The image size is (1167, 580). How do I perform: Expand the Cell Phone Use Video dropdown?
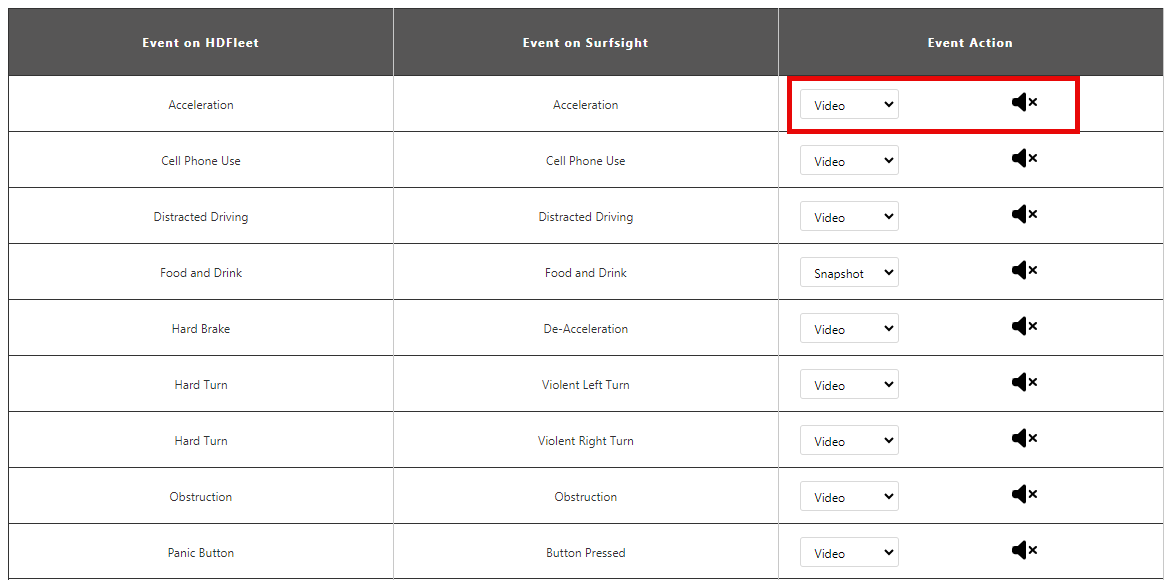pyautogui.click(x=849, y=160)
